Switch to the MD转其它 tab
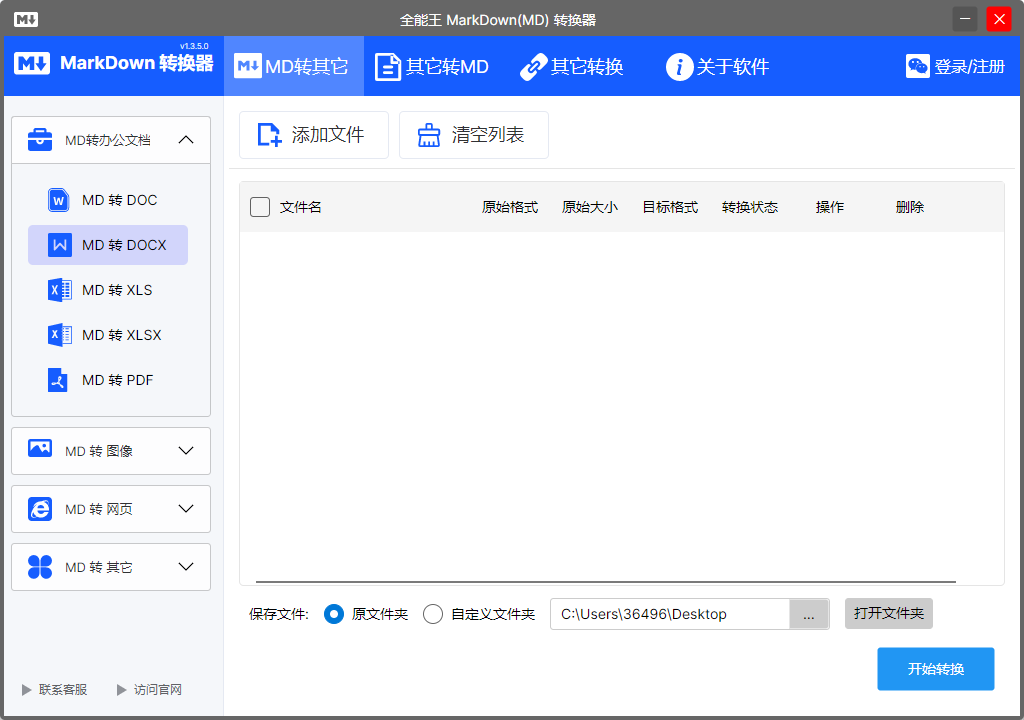 (x=294, y=66)
